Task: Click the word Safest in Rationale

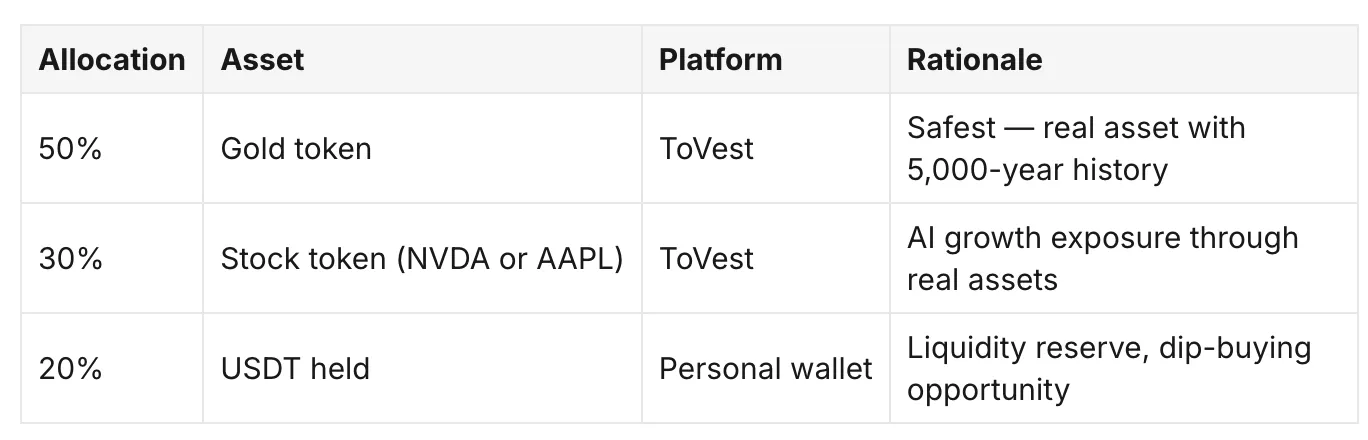Action: click(x=951, y=128)
